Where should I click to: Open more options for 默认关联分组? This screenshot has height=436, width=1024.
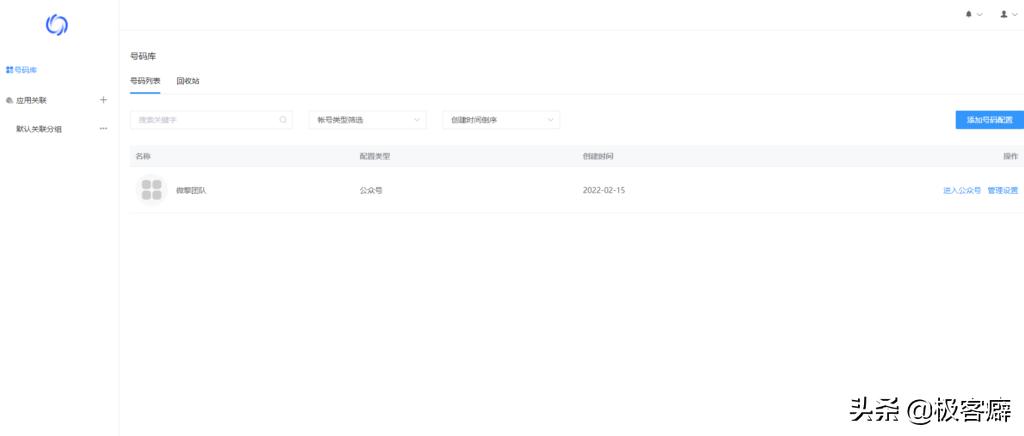[x=103, y=129]
